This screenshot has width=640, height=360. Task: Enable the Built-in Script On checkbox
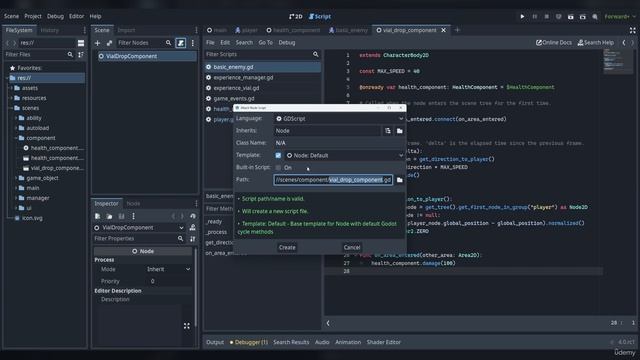pos(278,168)
